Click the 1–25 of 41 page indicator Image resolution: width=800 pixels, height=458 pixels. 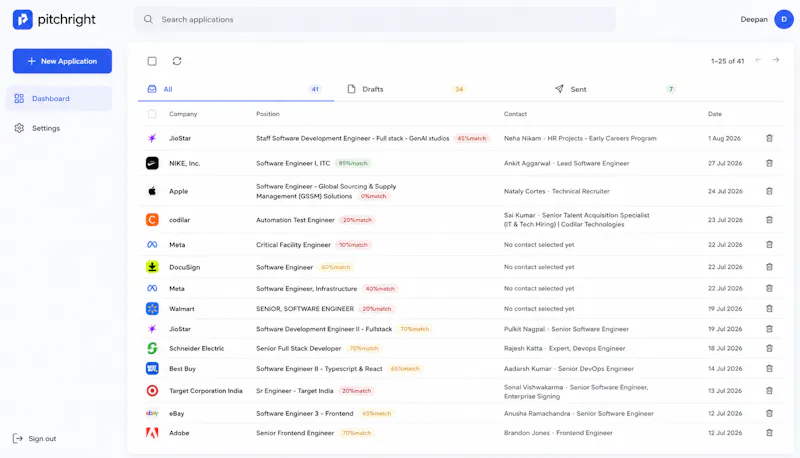click(x=728, y=61)
